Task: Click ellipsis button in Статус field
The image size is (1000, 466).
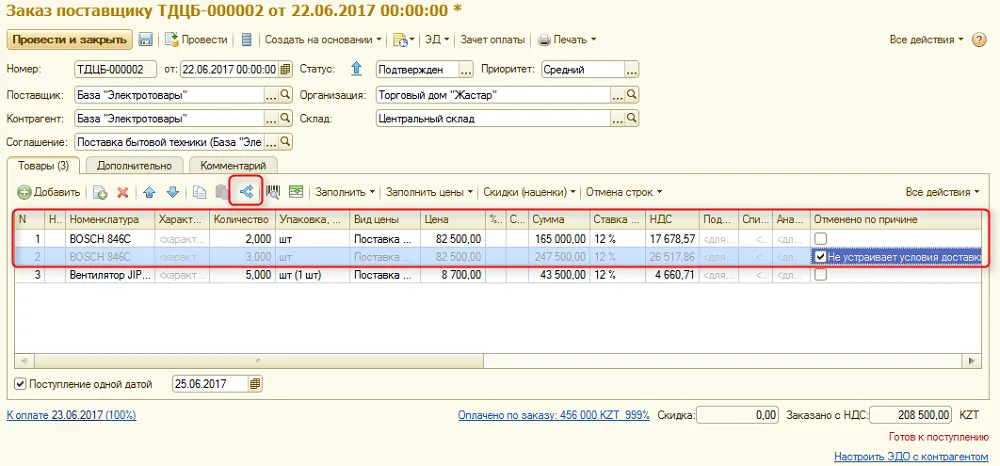Action: [x=466, y=69]
